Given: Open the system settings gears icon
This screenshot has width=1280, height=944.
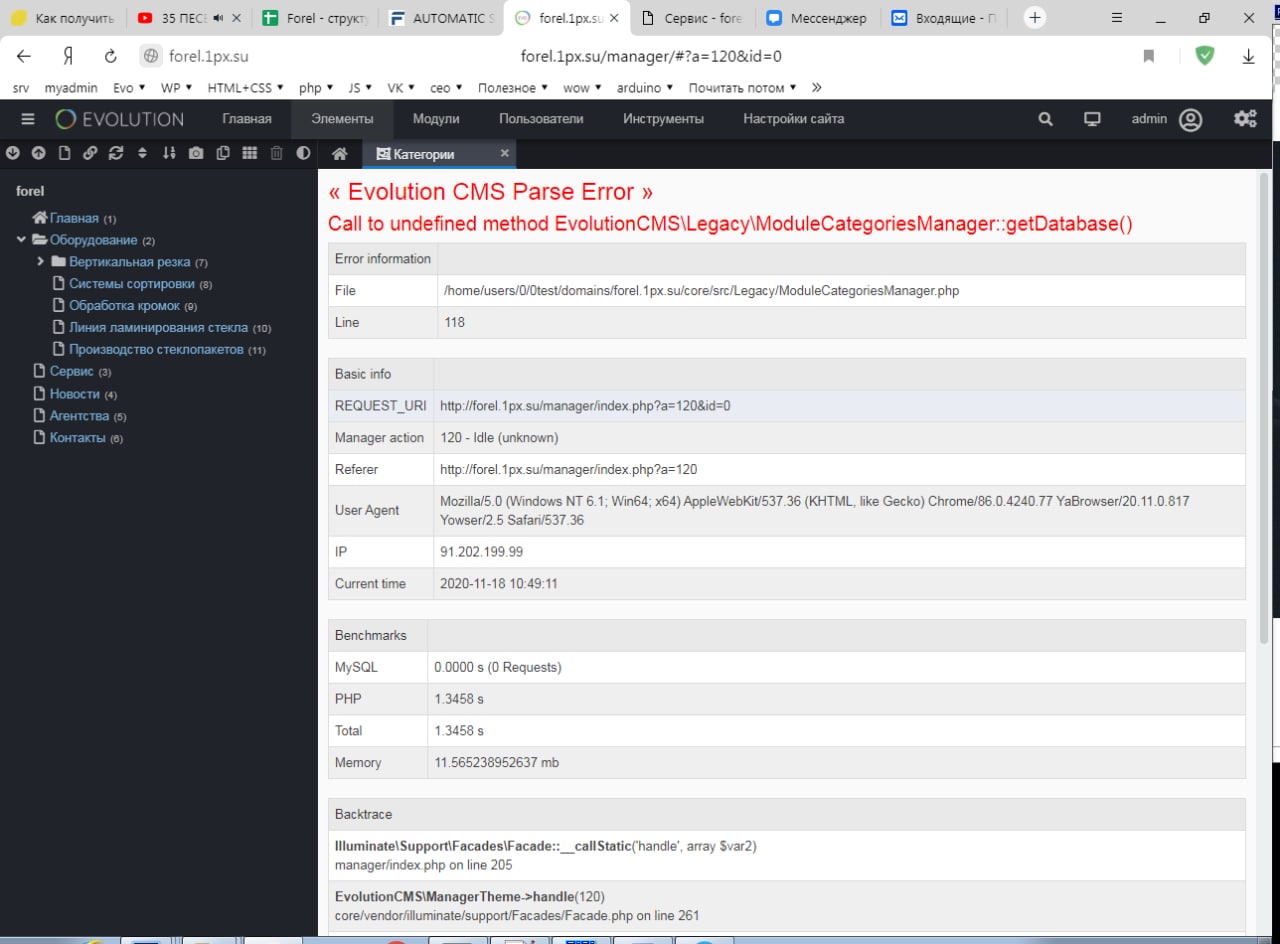Looking at the screenshot, I should [x=1245, y=119].
